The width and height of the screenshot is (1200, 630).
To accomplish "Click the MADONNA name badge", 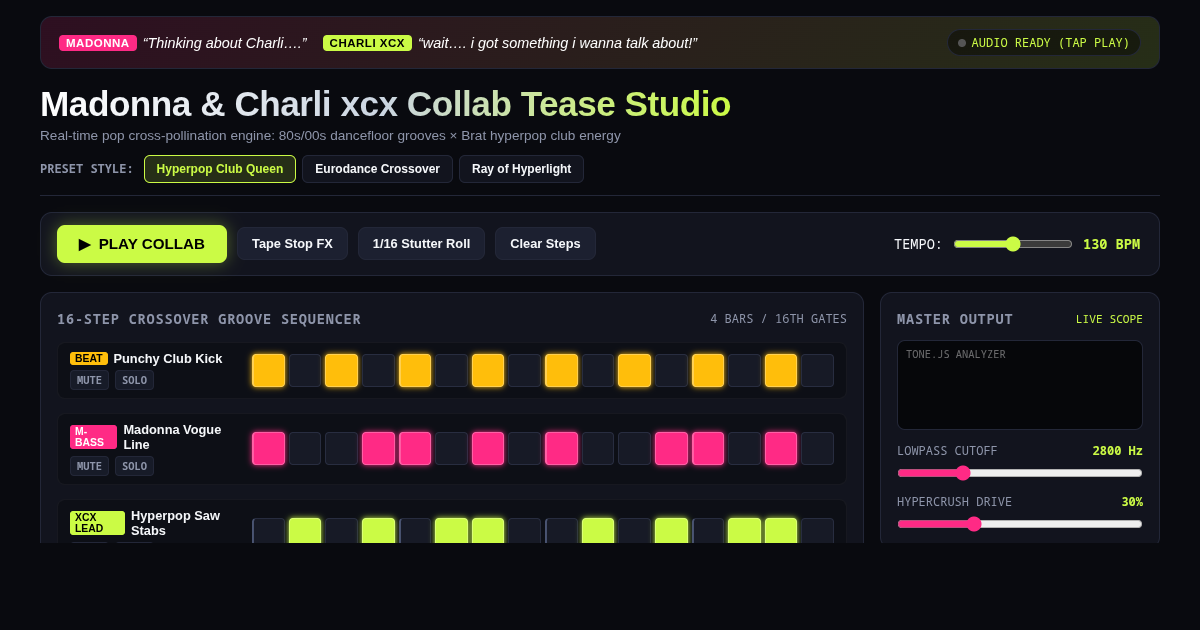I will click(x=98, y=43).
